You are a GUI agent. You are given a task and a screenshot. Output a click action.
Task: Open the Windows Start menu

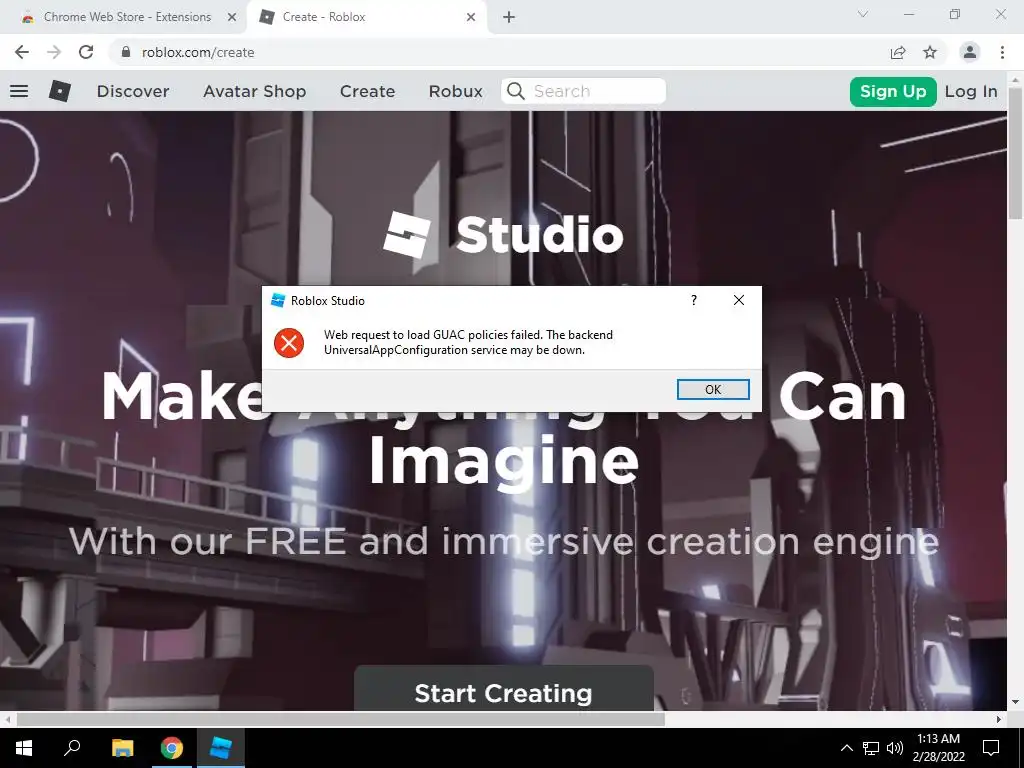(x=24, y=748)
